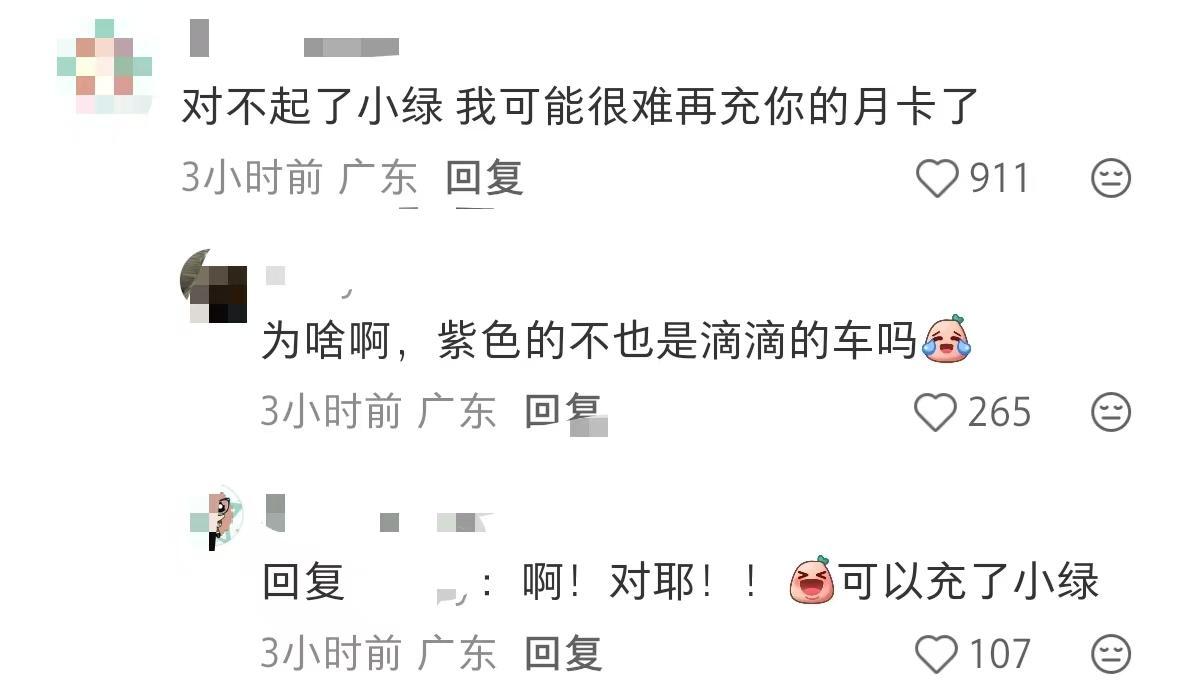Dislike the top comment about 小绿 monthly card
1200x695 pixels.
1110,179
